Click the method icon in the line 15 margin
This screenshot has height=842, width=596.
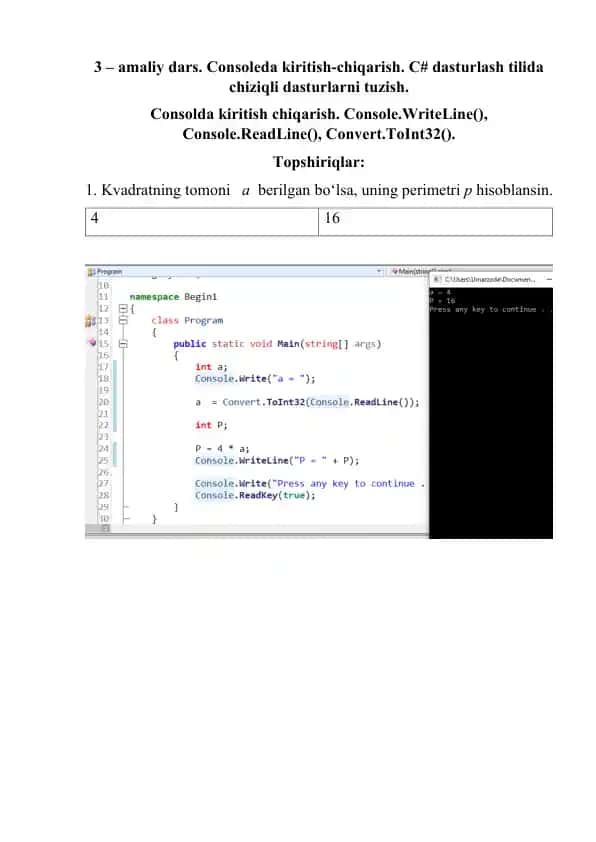[92, 343]
